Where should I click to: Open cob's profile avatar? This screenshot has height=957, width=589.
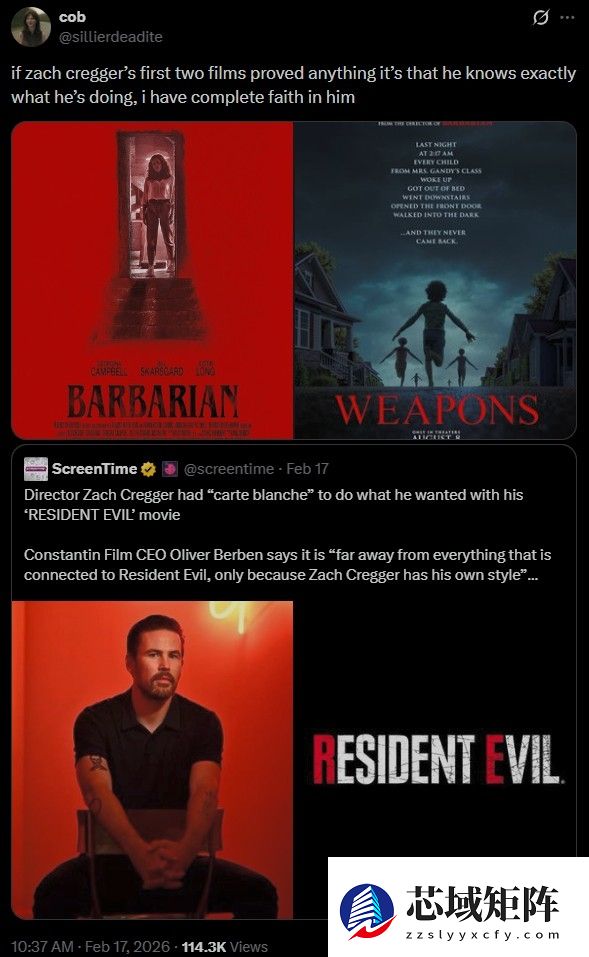click(x=31, y=27)
